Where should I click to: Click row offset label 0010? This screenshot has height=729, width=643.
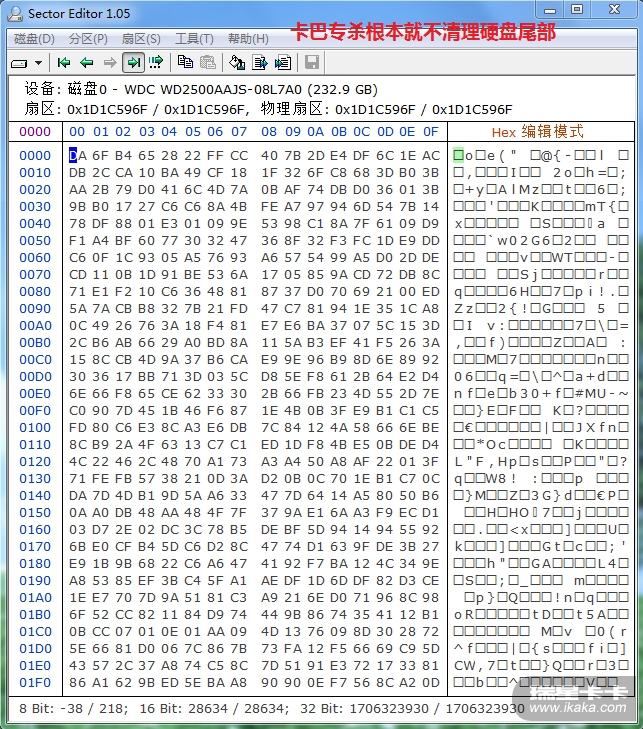(35, 172)
